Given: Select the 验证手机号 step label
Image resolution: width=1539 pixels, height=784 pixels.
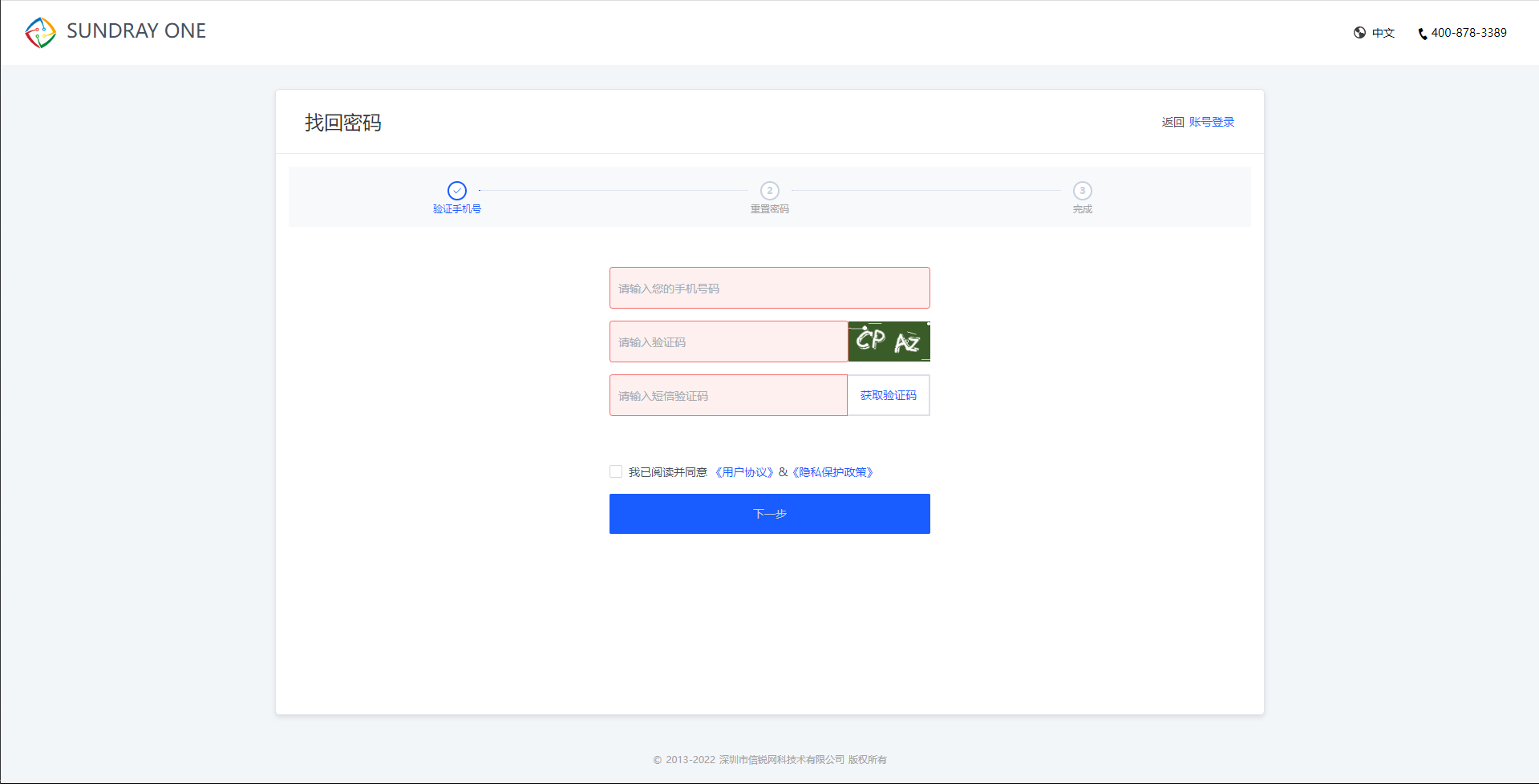Looking at the screenshot, I should click(456, 209).
